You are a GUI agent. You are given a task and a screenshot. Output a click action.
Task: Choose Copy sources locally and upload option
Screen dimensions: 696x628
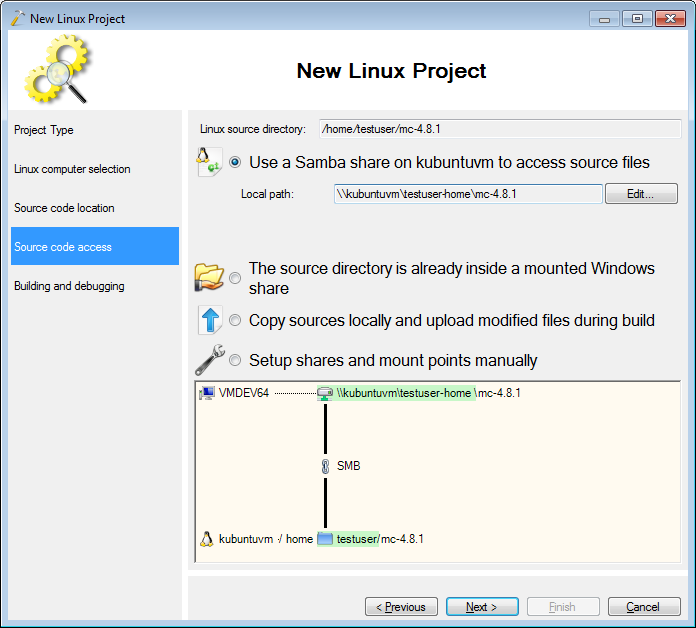[235, 320]
